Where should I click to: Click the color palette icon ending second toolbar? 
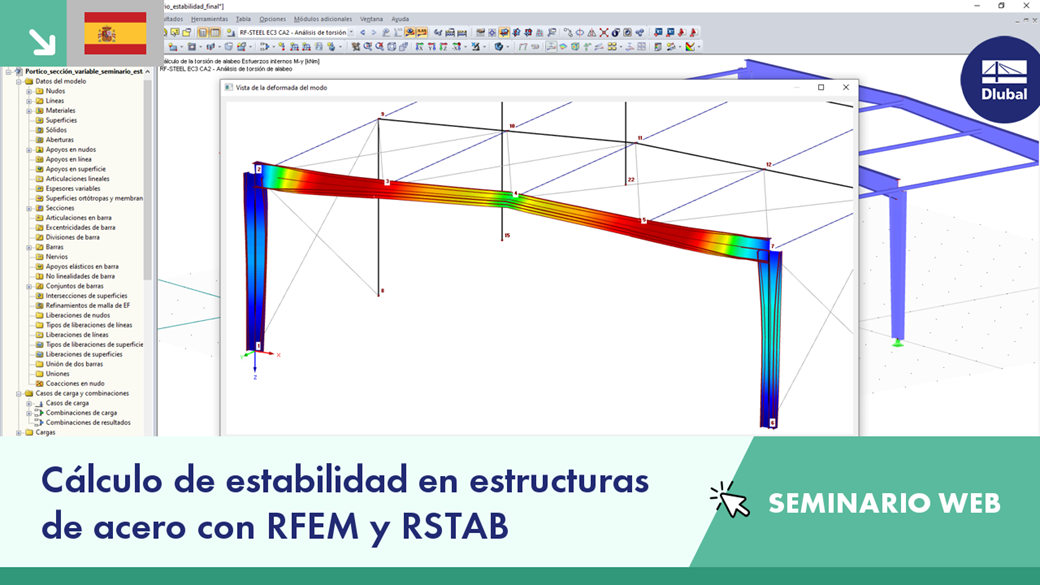pyautogui.click(x=690, y=46)
